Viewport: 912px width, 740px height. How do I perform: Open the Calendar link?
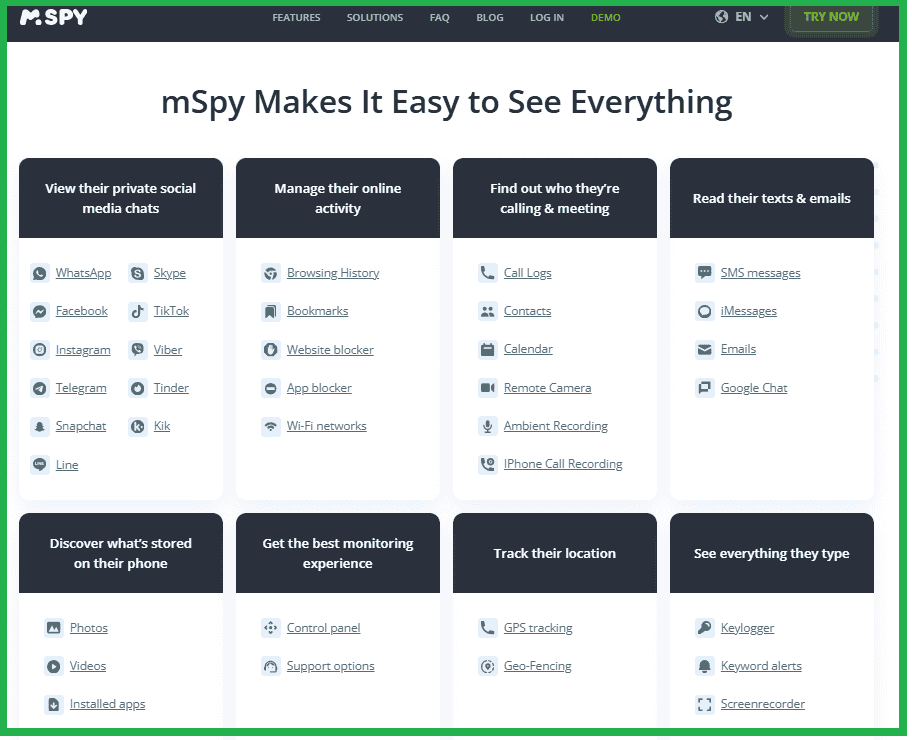tap(528, 349)
